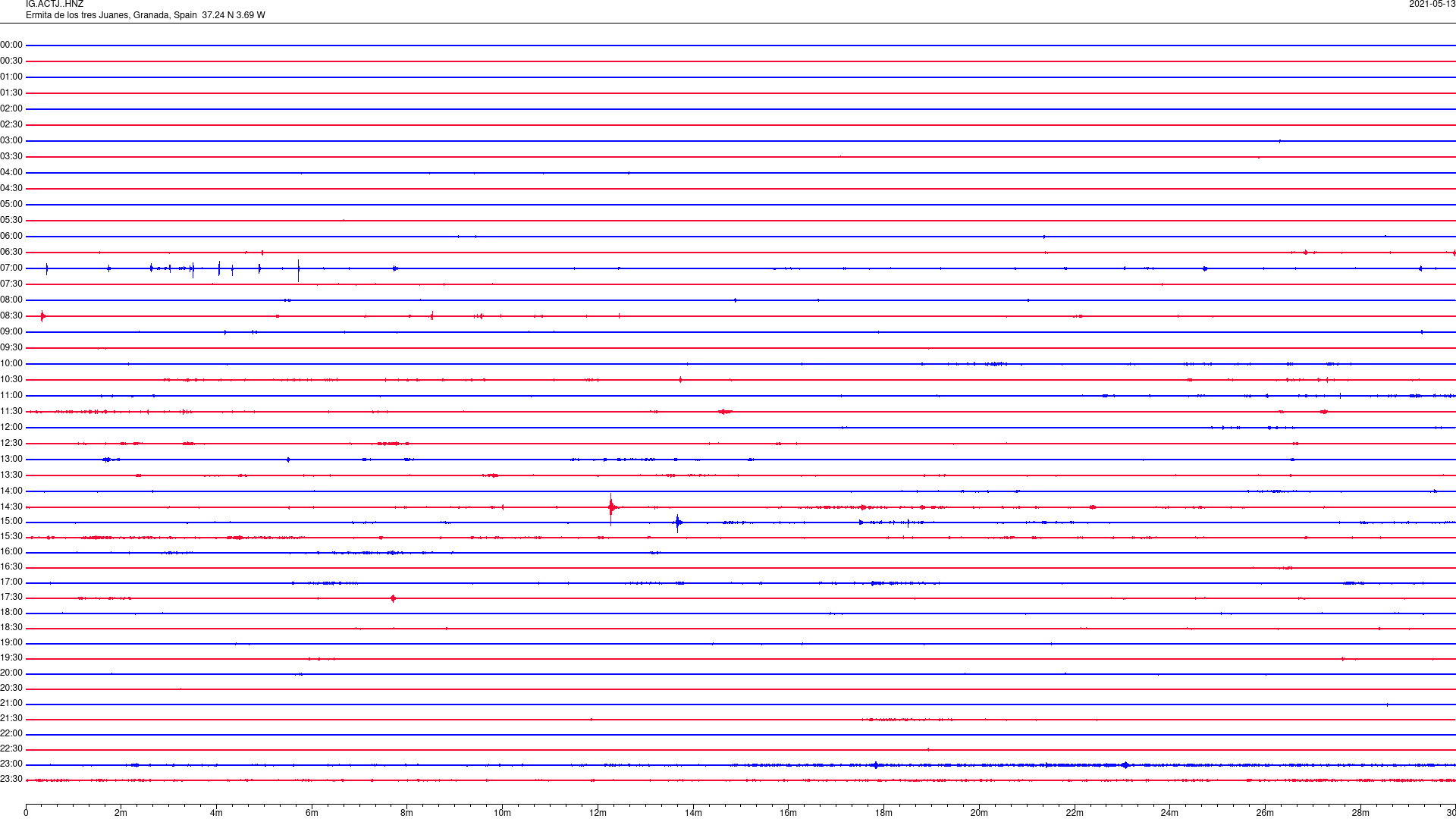Viewport: 1456px width, 819px height.
Task: Select the 00:00 trace time label
Action: tap(11, 45)
